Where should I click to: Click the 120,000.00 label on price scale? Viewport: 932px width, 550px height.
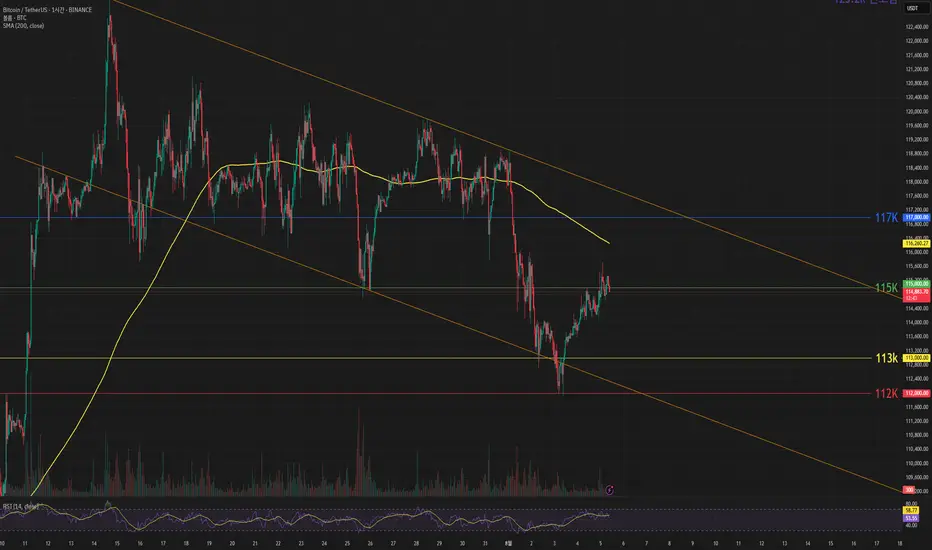[x=917, y=111]
